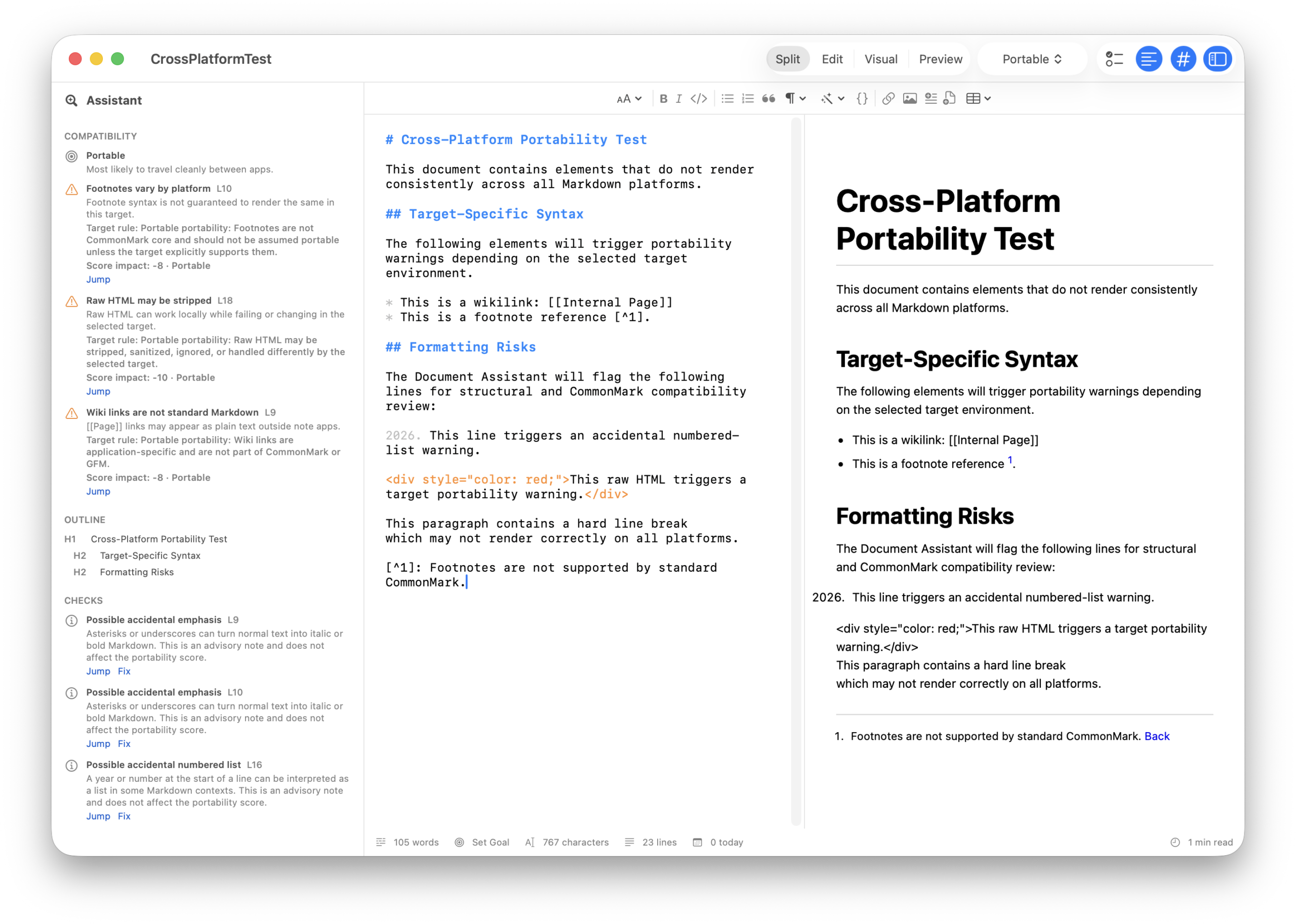Toggle the sidebar panel button
This screenshot has height=924, width=1296.
1217,59
